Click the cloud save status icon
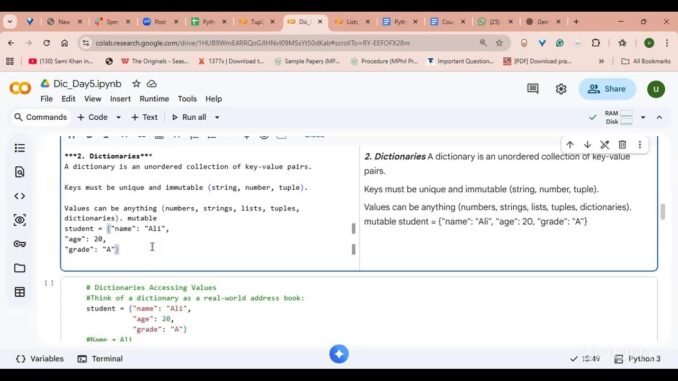Screen dimensions: 678x381 [x=151, y=84]
